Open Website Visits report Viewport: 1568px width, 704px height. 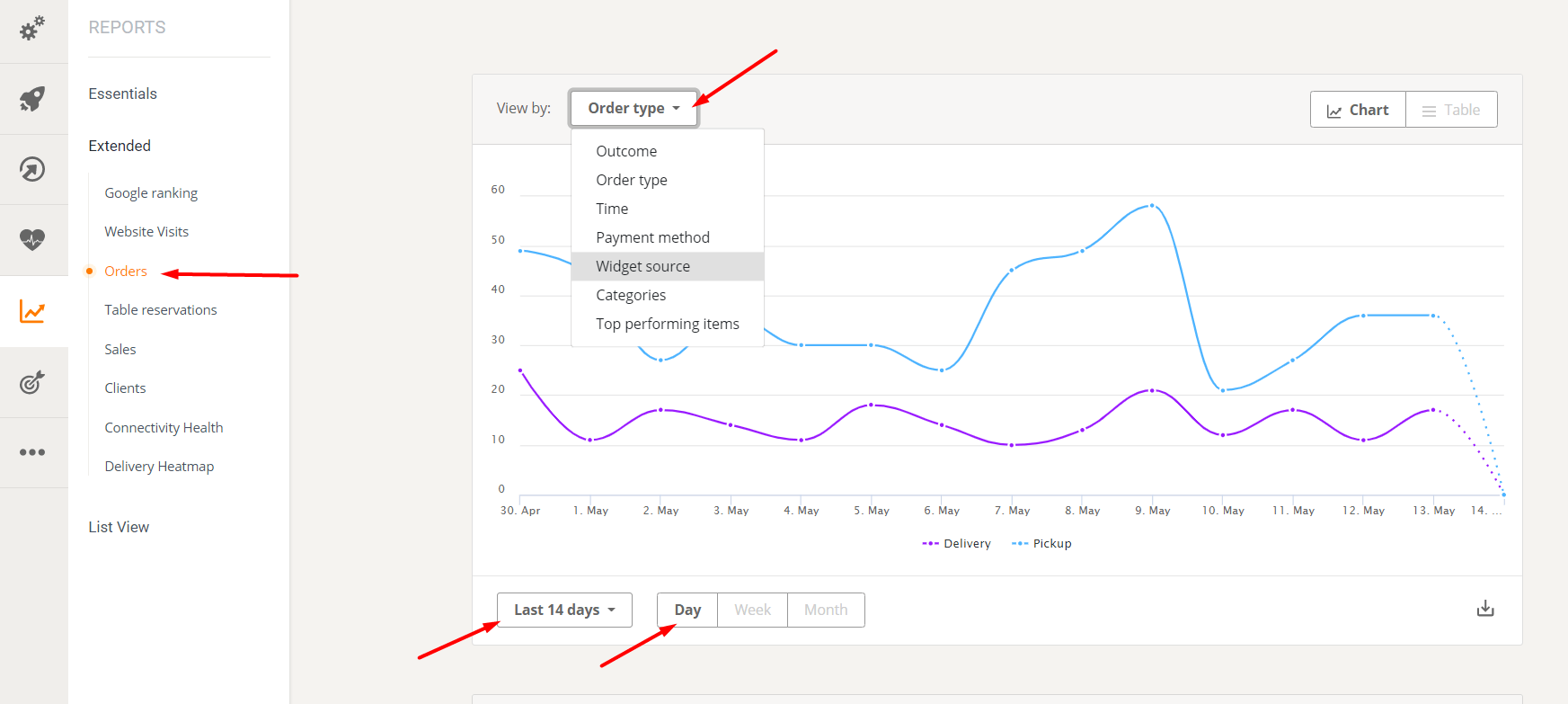coord(146,231)
